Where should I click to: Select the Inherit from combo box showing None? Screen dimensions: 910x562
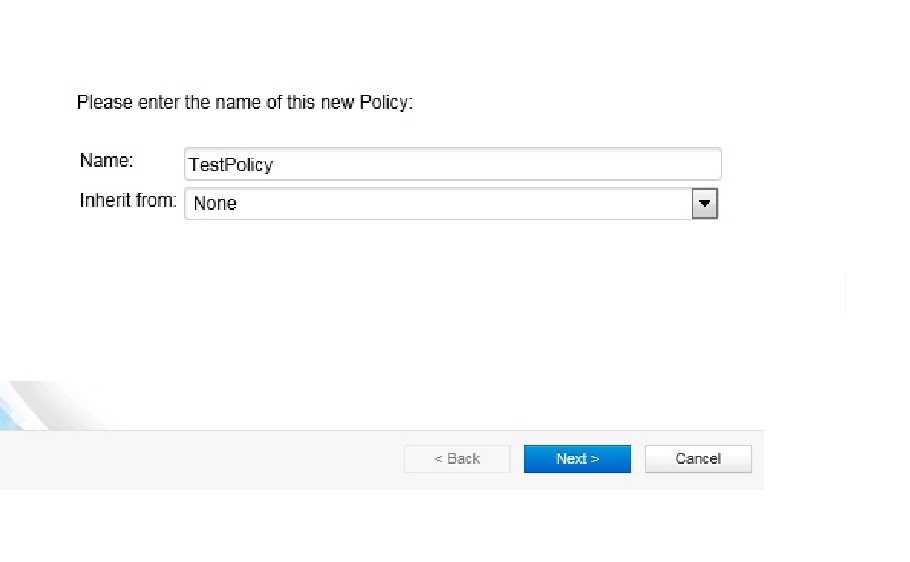(x=440, y=204)
